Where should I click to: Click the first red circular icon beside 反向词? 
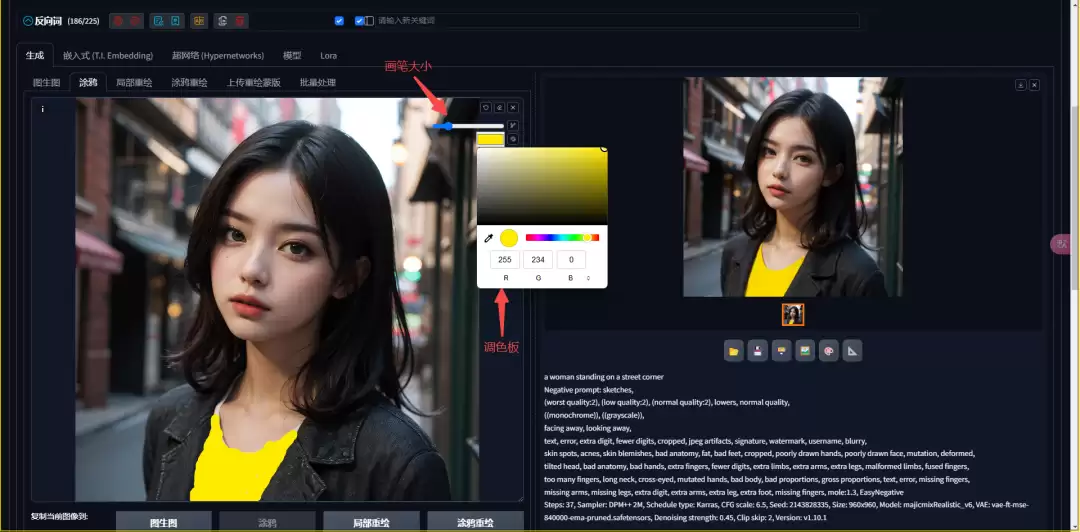pyautogui.click(x=118, y=21)
